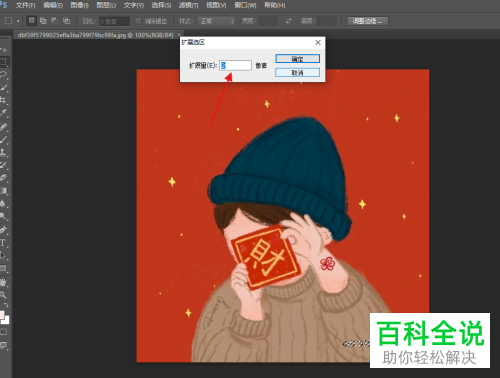Select the Blur tool

(3, 203)
